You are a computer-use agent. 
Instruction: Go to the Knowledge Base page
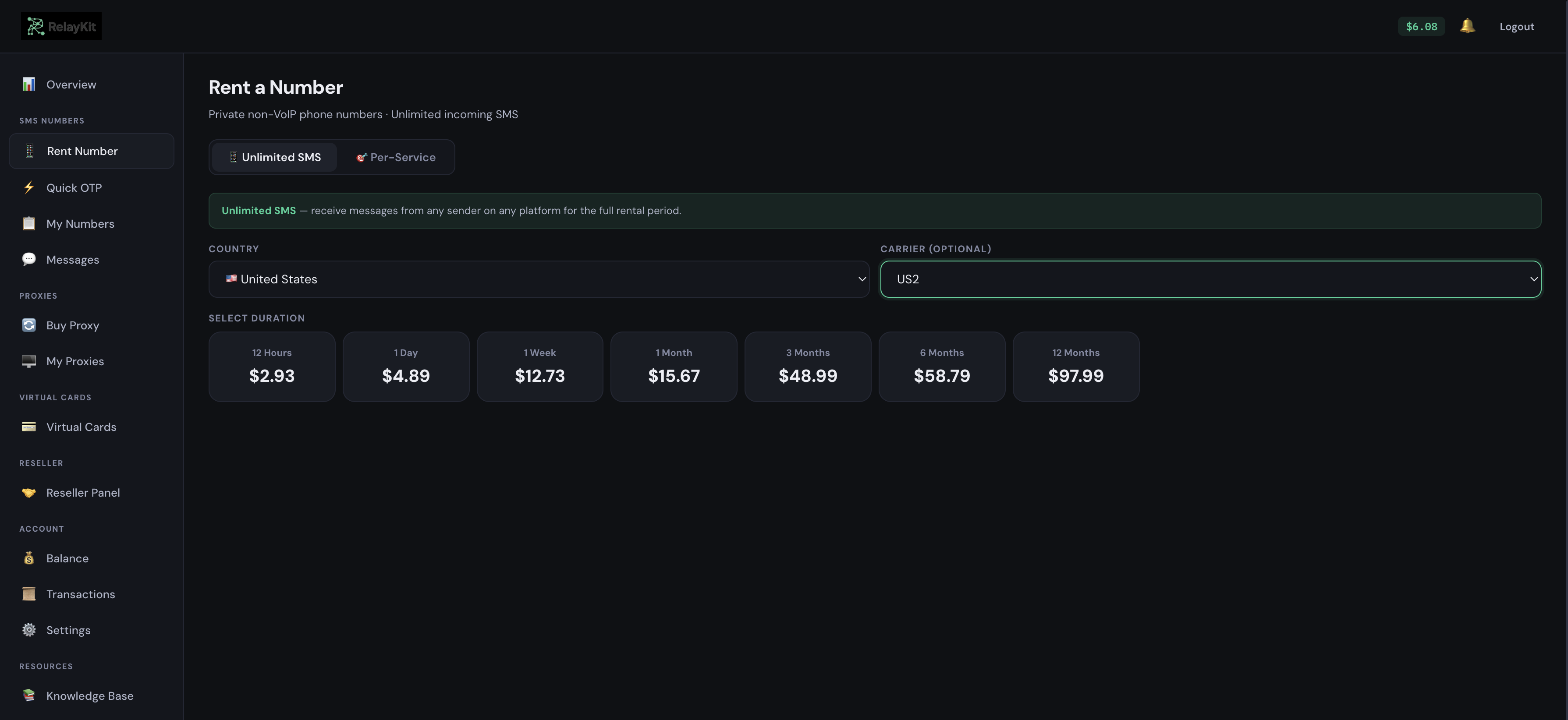pyautogui.click(x=89, y=695)
